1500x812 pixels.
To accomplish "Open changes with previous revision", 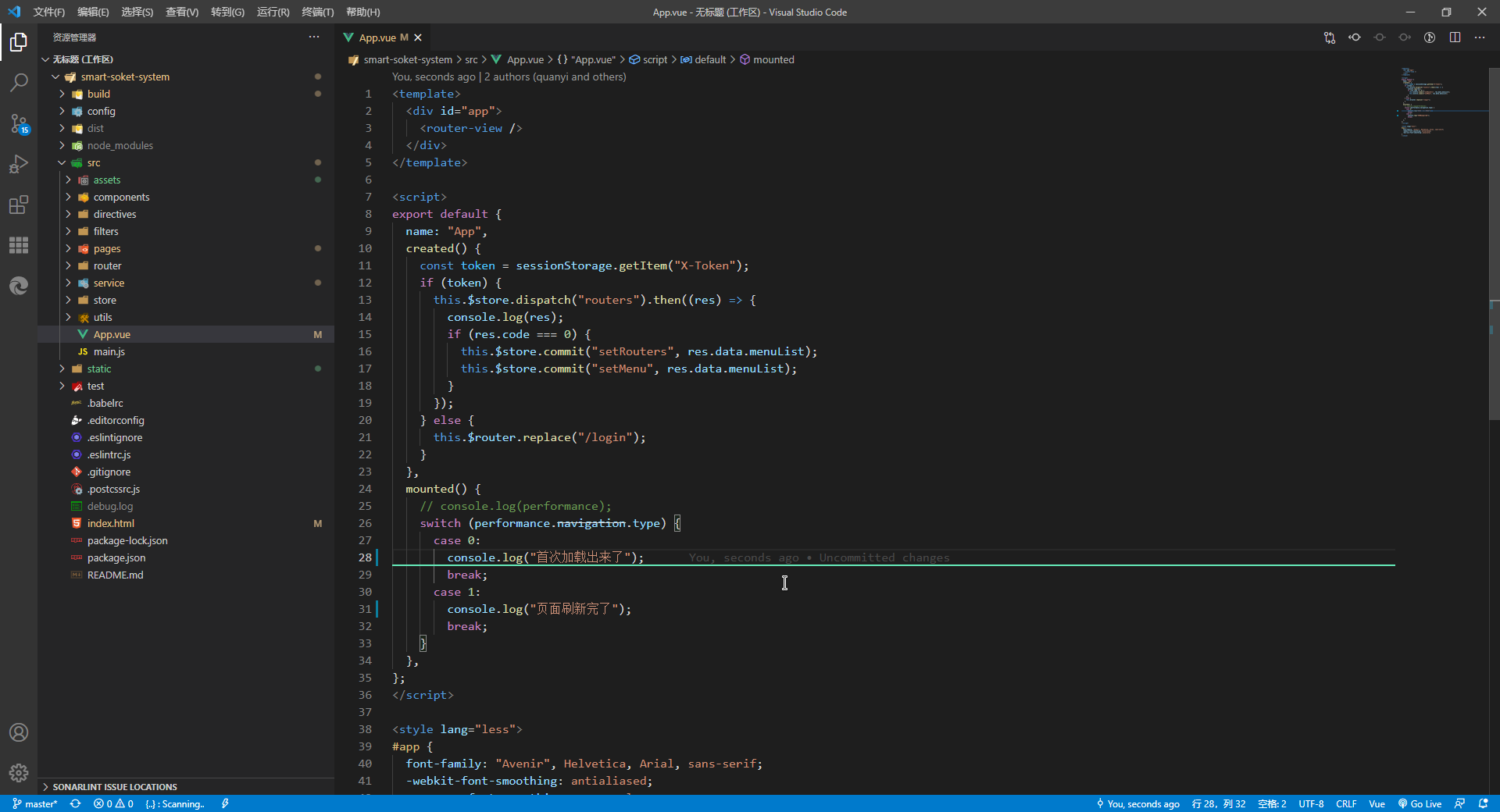I will [x=1355, y=37].
